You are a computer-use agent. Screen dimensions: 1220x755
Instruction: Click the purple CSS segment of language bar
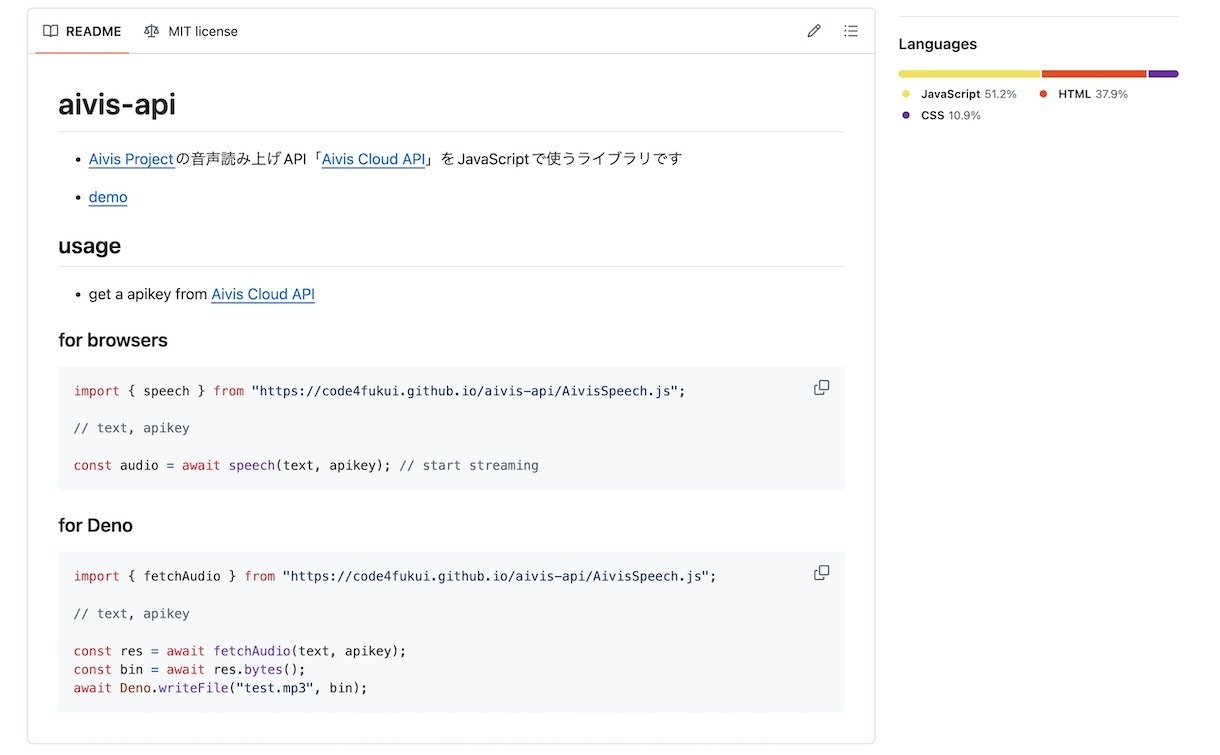1164,74
